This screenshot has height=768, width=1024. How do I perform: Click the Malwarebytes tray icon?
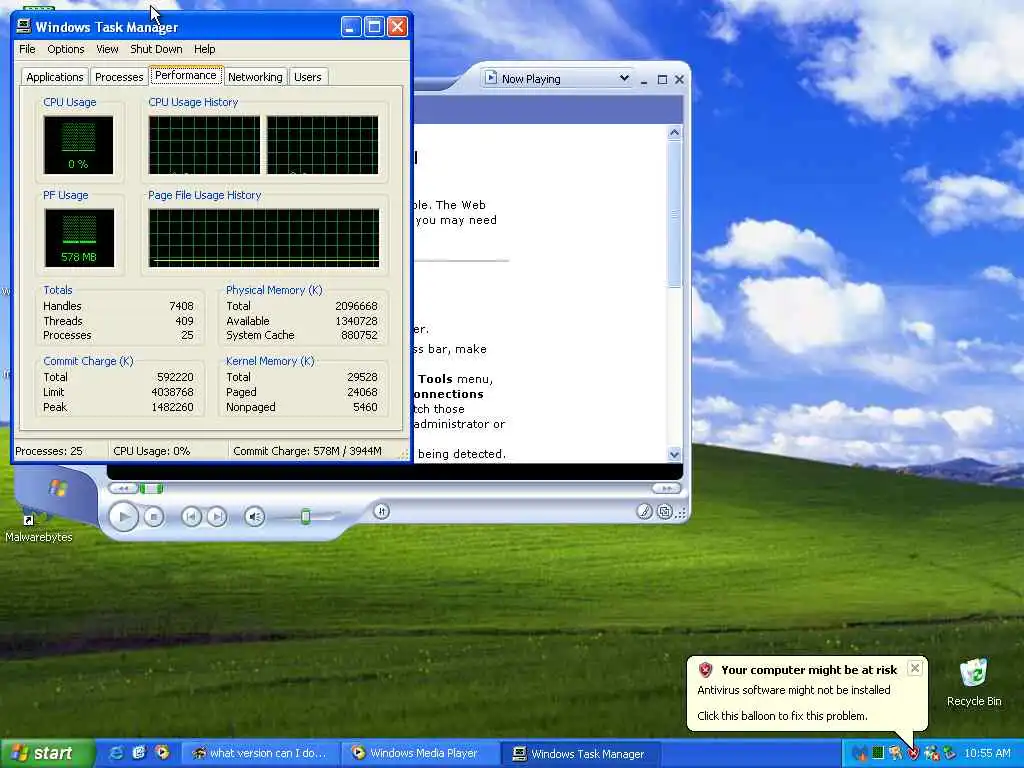[x=860, y=753]
